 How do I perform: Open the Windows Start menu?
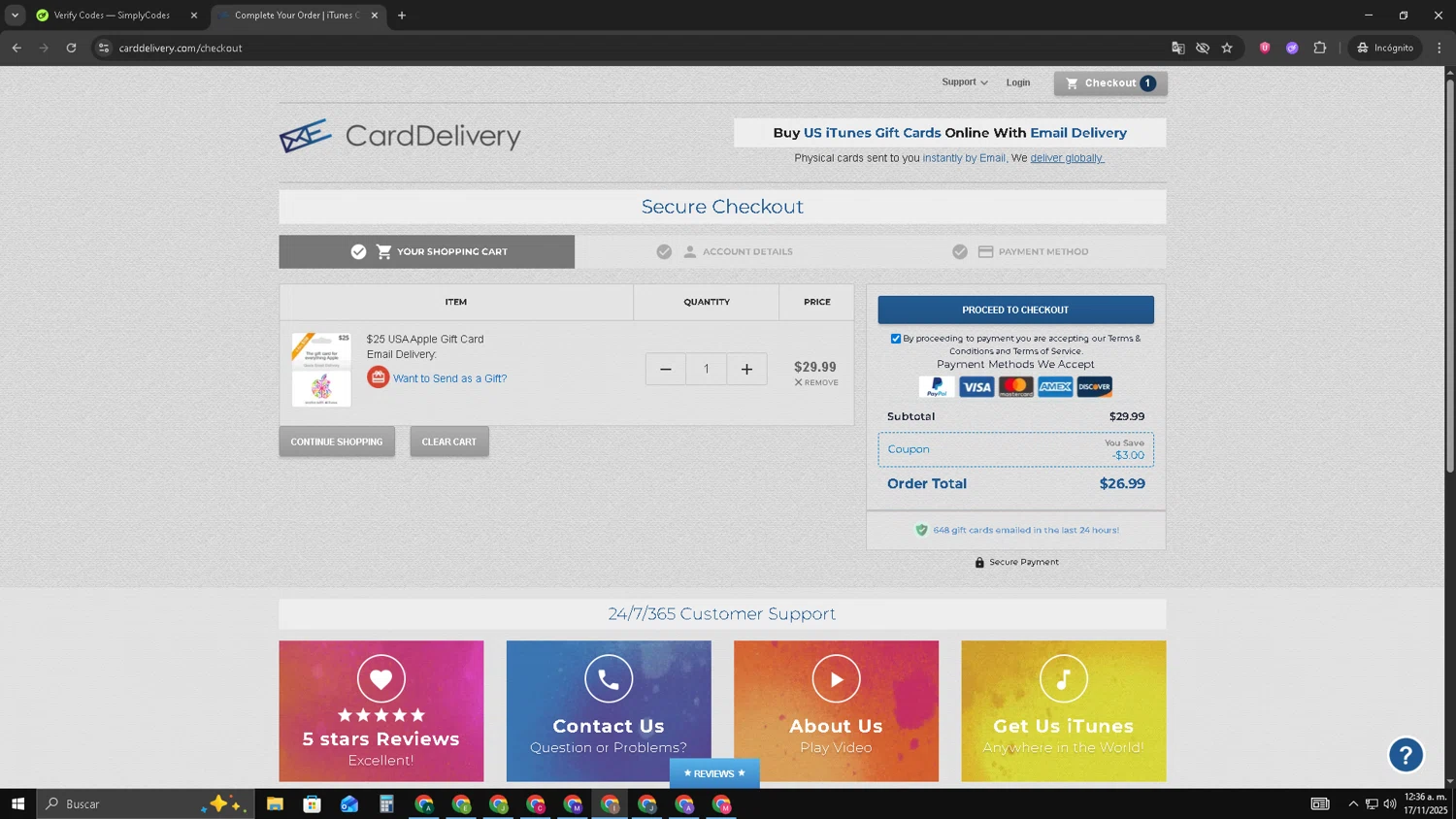point(17,803)
